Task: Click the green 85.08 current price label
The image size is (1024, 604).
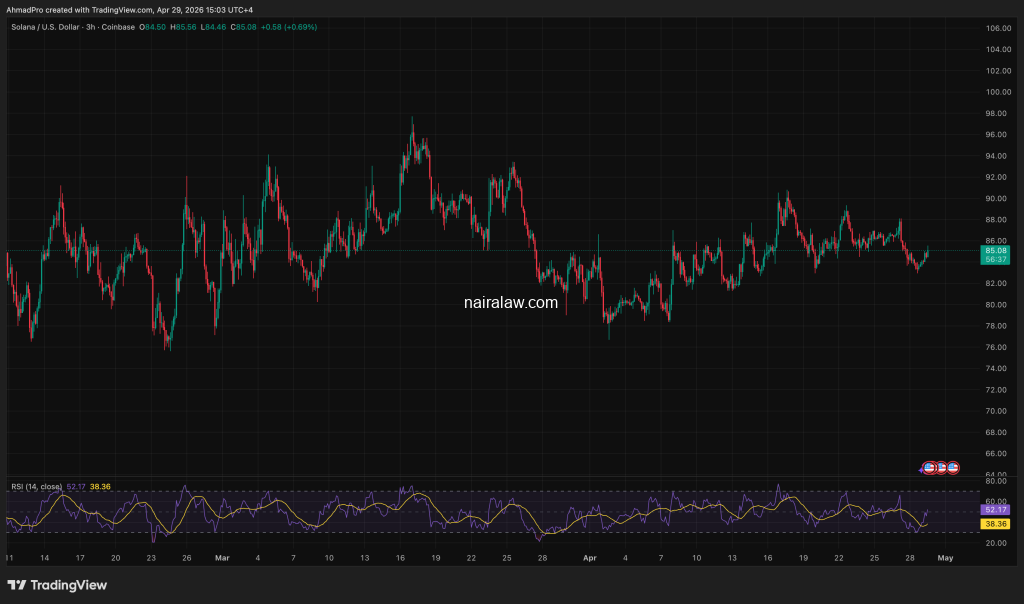Action: [x=996, y=250]
